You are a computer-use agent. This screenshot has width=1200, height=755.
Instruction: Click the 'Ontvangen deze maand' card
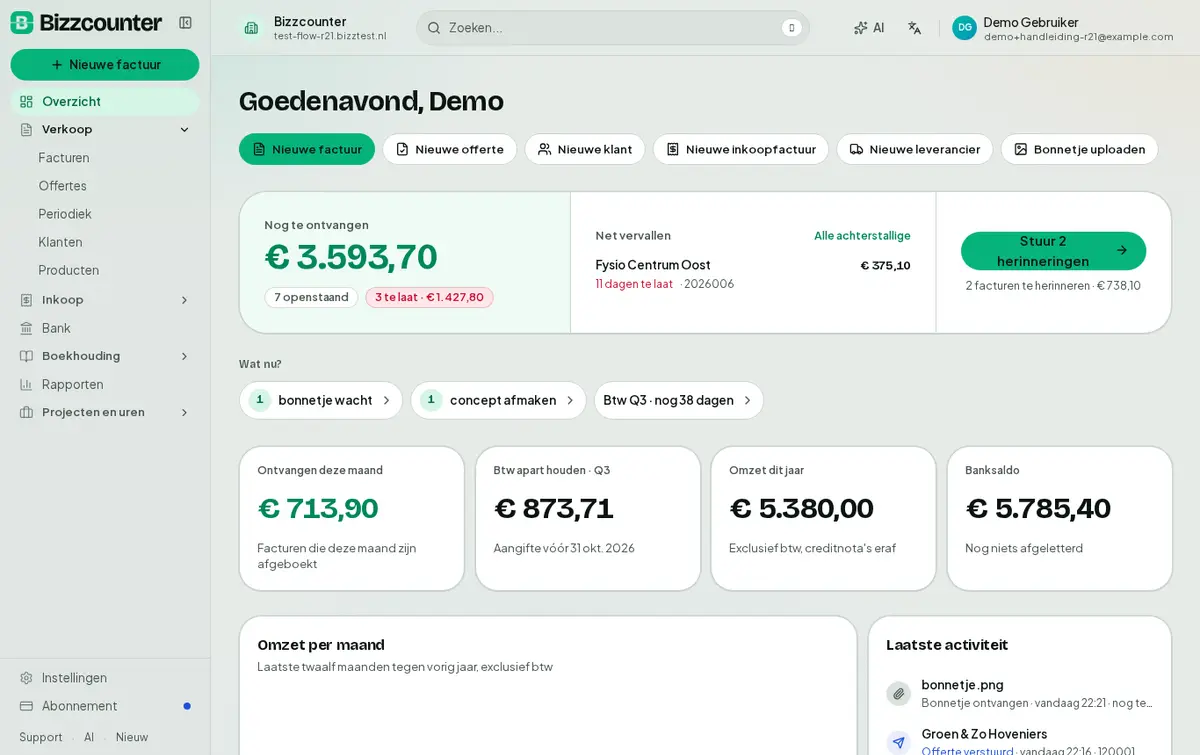352,518
